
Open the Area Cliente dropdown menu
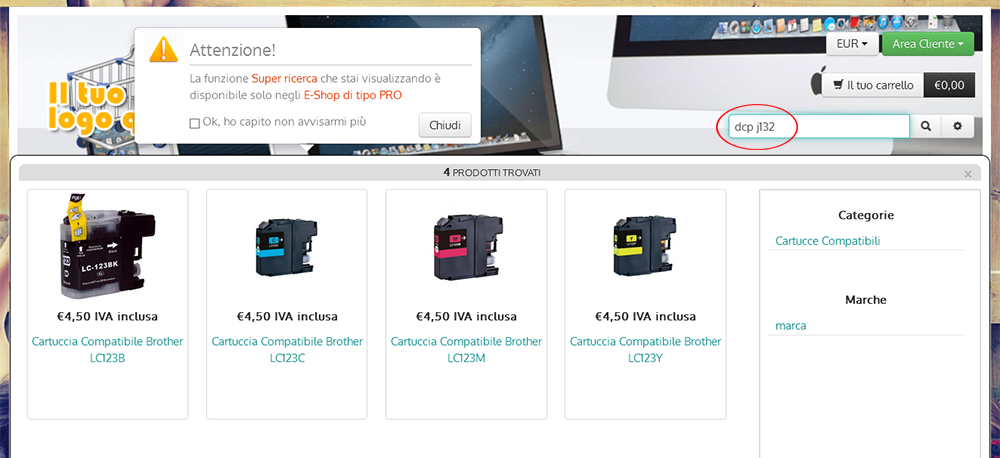928,44
